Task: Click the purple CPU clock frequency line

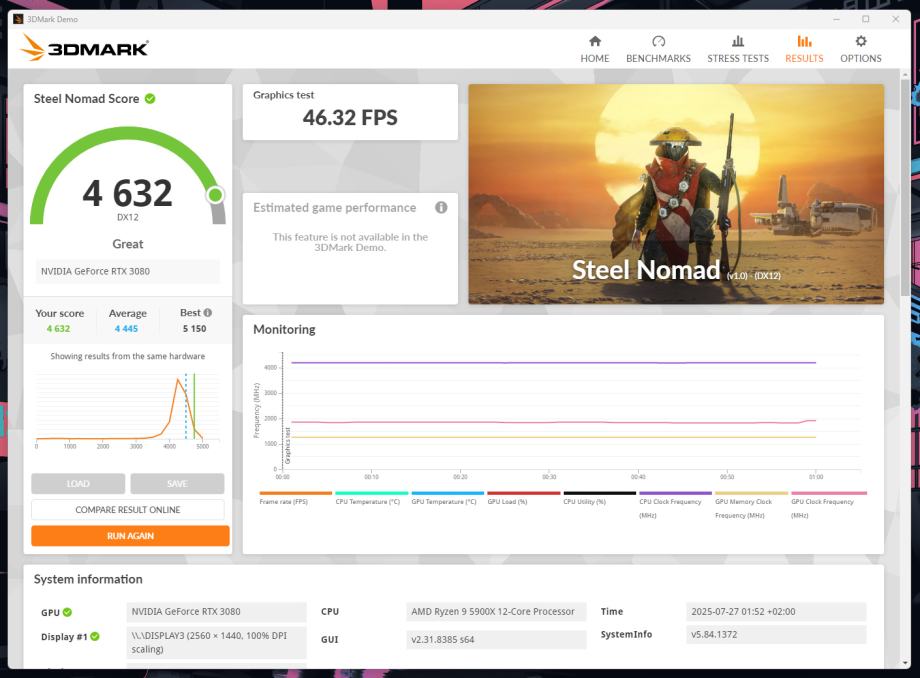Action: (553, 362)
